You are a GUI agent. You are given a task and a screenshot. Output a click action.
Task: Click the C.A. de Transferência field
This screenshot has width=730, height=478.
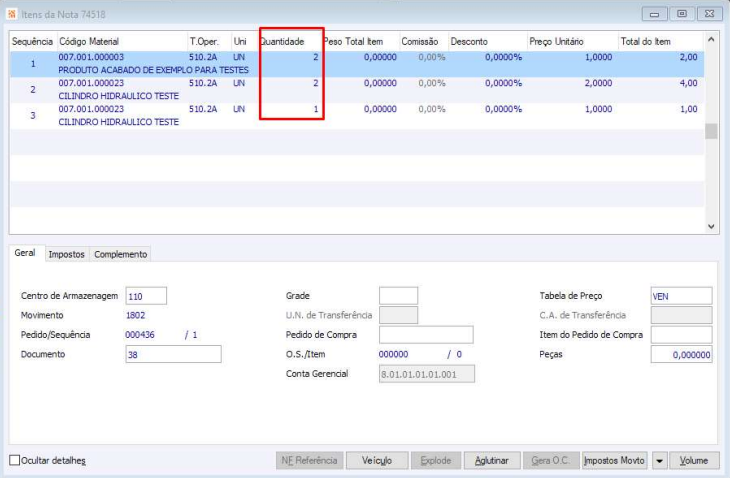pyautogui.click(x=682, y=315)
